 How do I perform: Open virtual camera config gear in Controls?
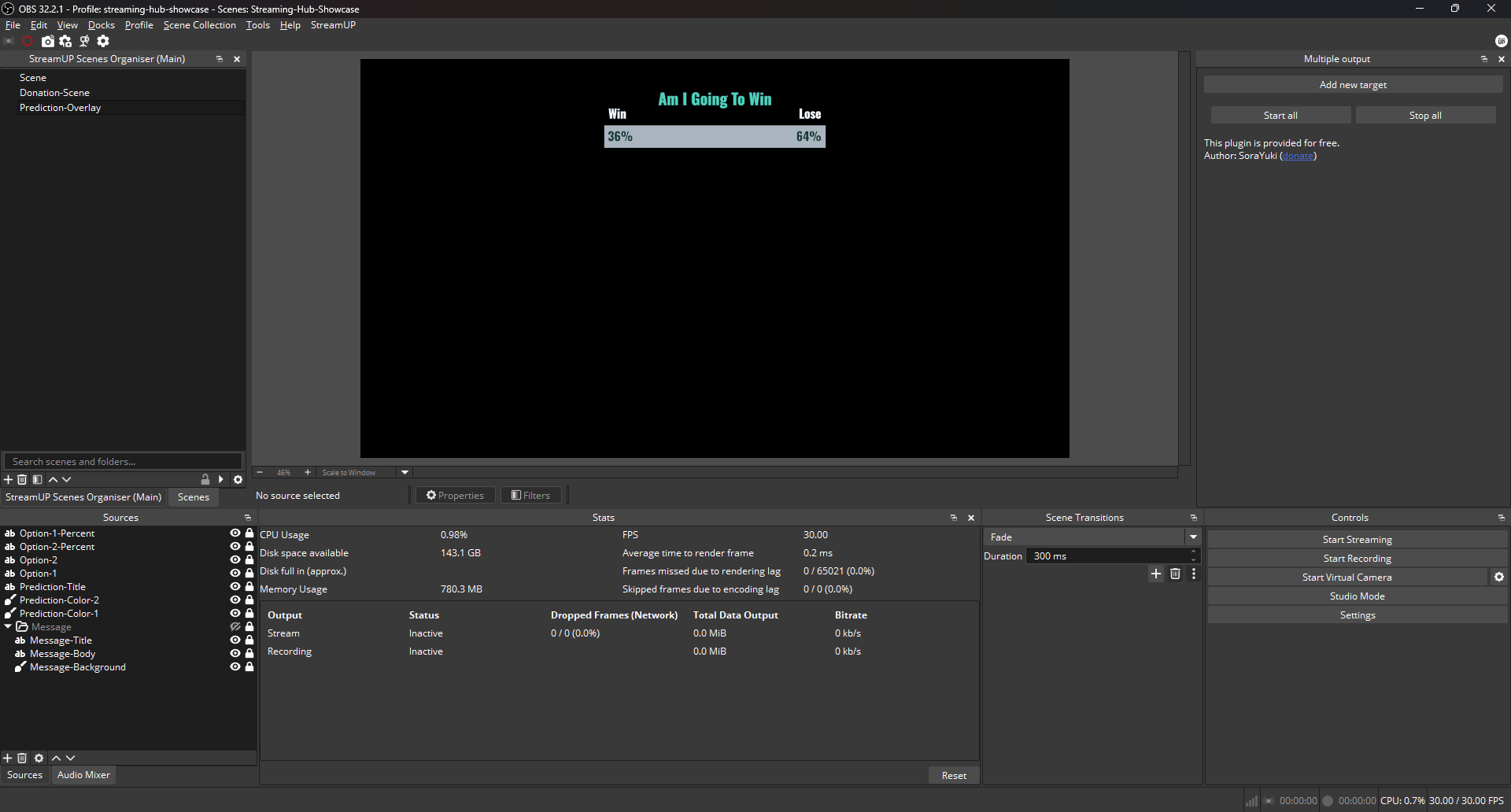1499,577
